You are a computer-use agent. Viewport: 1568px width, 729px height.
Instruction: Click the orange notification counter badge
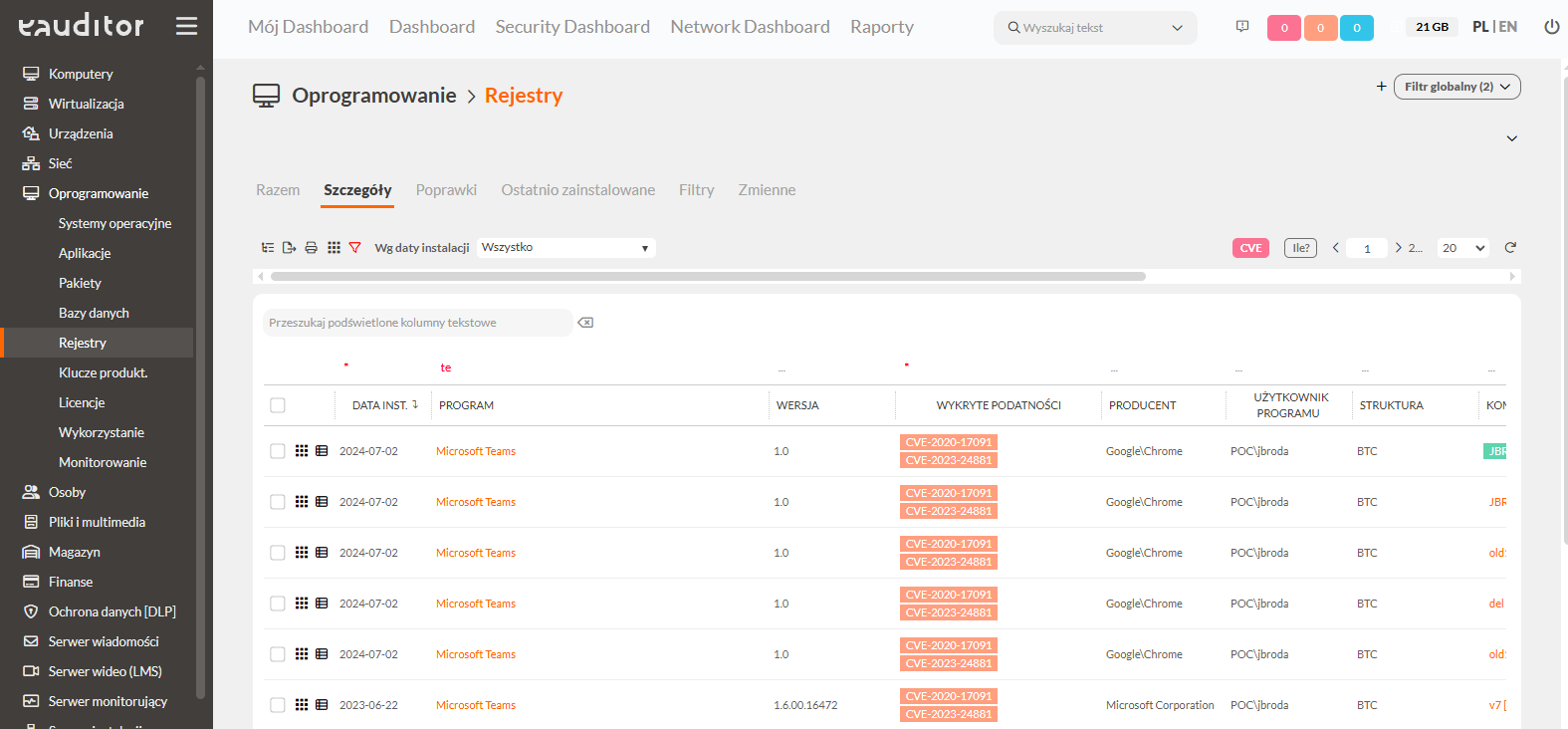[x=1320, y=28]
